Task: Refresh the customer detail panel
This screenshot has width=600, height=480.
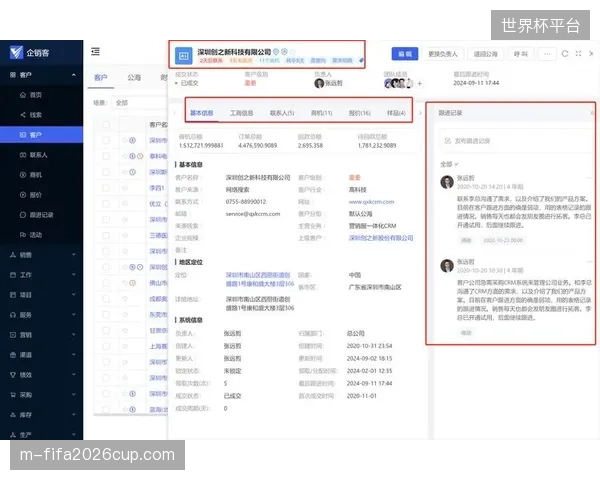Action: [x=565, y=54]
